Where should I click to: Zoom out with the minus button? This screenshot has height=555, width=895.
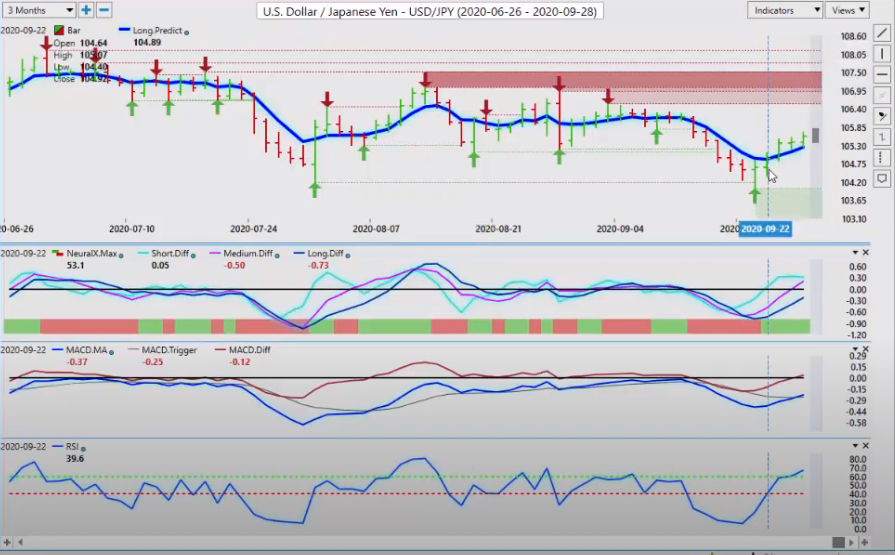[x=104, y=10]
